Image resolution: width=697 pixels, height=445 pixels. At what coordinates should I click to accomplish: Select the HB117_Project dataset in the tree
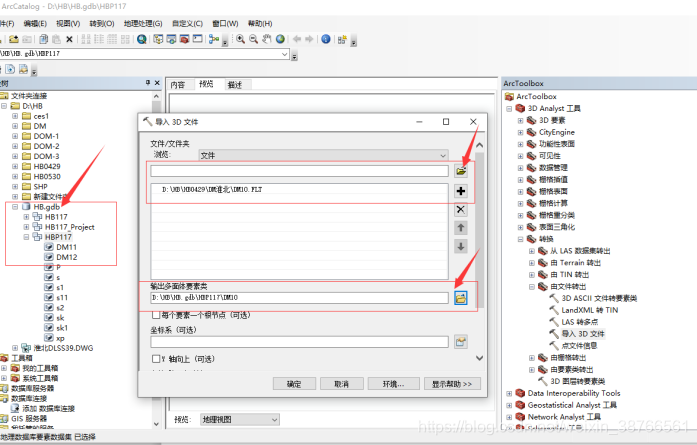tap(64, 227)
